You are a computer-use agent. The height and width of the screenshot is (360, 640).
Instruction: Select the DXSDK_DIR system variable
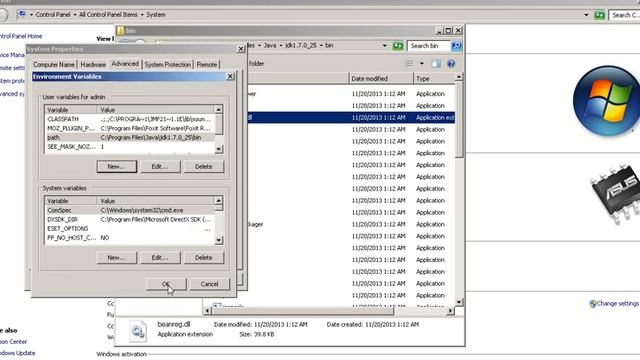[x=129, y=219]
